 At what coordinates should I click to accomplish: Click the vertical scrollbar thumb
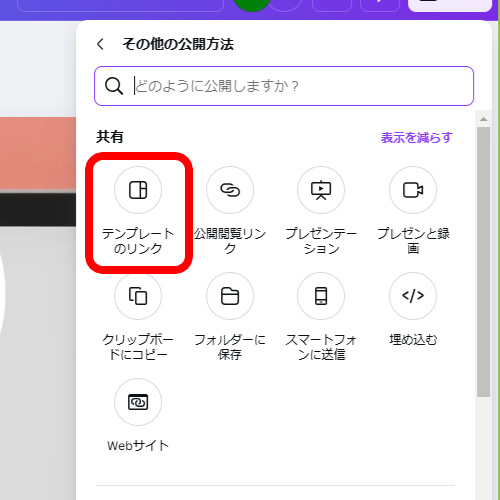point(483,262)
